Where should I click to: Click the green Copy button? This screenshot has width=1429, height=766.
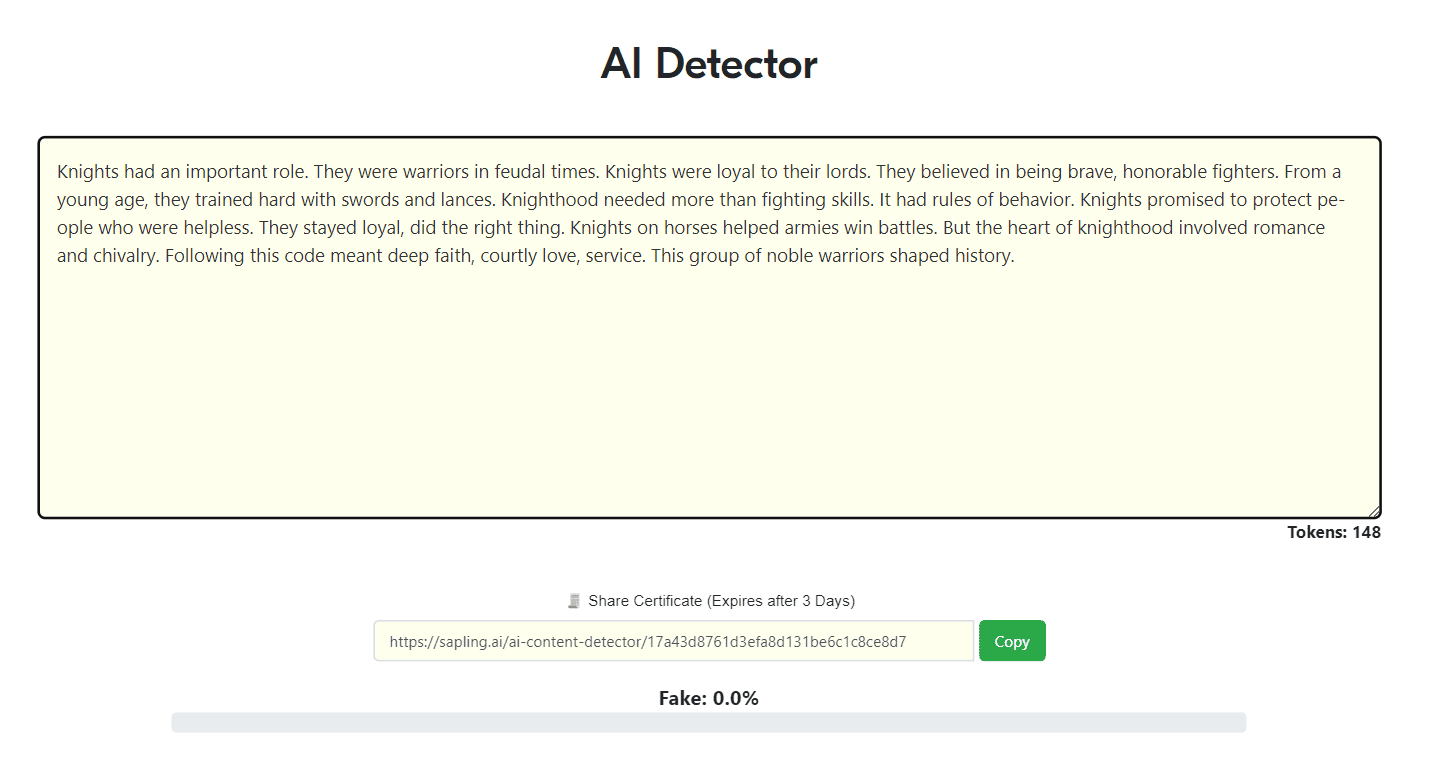(1012, 641)
